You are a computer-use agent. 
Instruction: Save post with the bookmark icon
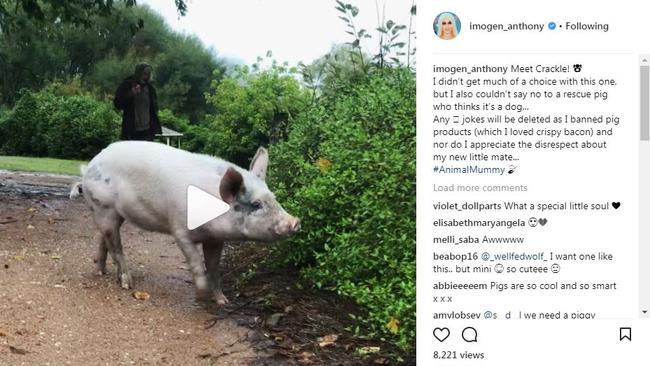[x=625, y=334]
